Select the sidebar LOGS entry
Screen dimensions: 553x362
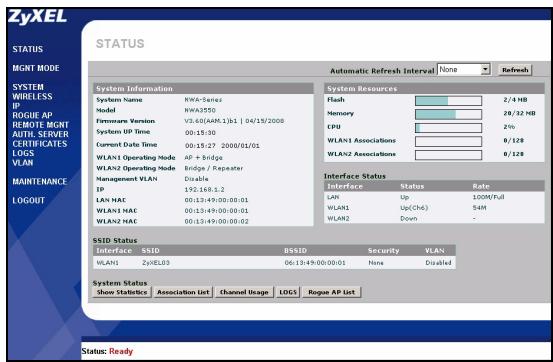[x=23, y=153]
